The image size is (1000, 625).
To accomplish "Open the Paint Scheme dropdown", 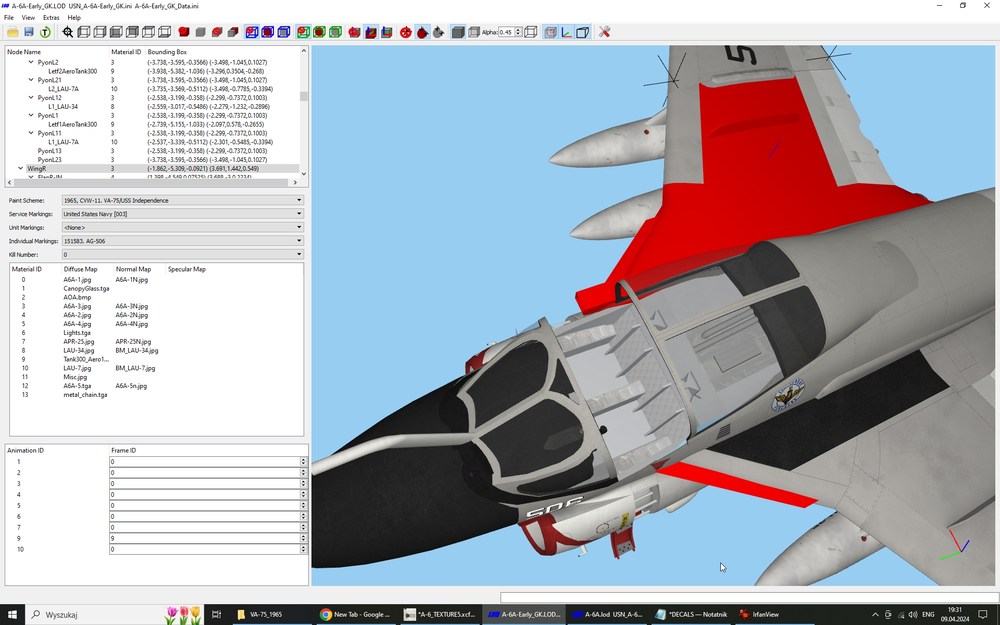I will (182, 200).
